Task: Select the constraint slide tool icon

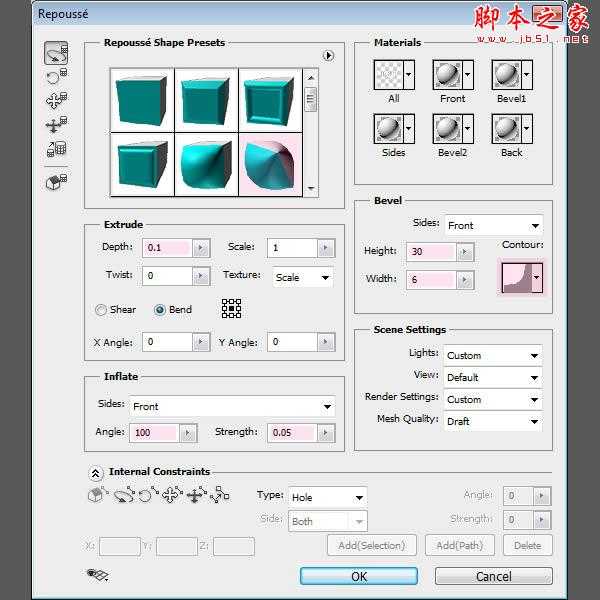Action: coord(196,495)
